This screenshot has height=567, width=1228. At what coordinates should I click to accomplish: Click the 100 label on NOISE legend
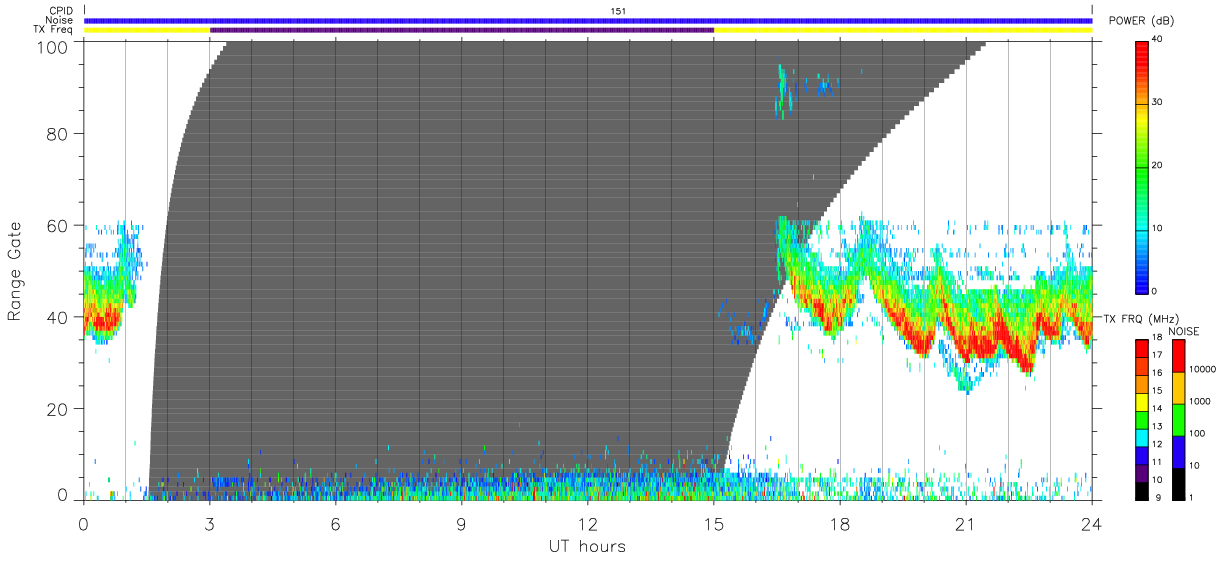tap(1196, 434)
